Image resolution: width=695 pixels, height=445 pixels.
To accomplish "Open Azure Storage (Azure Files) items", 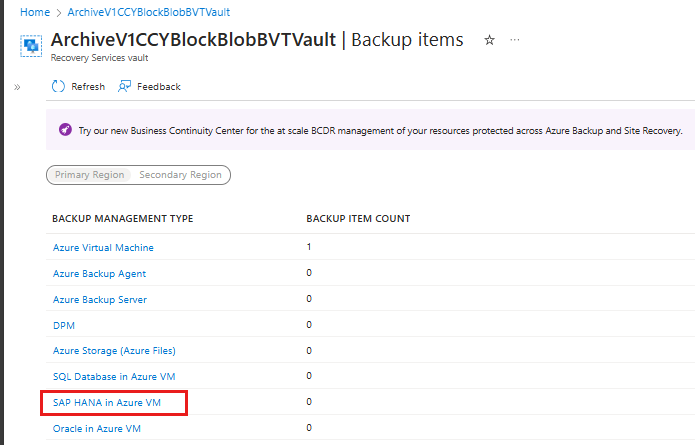I will pyautogui.click(x=114, y=351).
